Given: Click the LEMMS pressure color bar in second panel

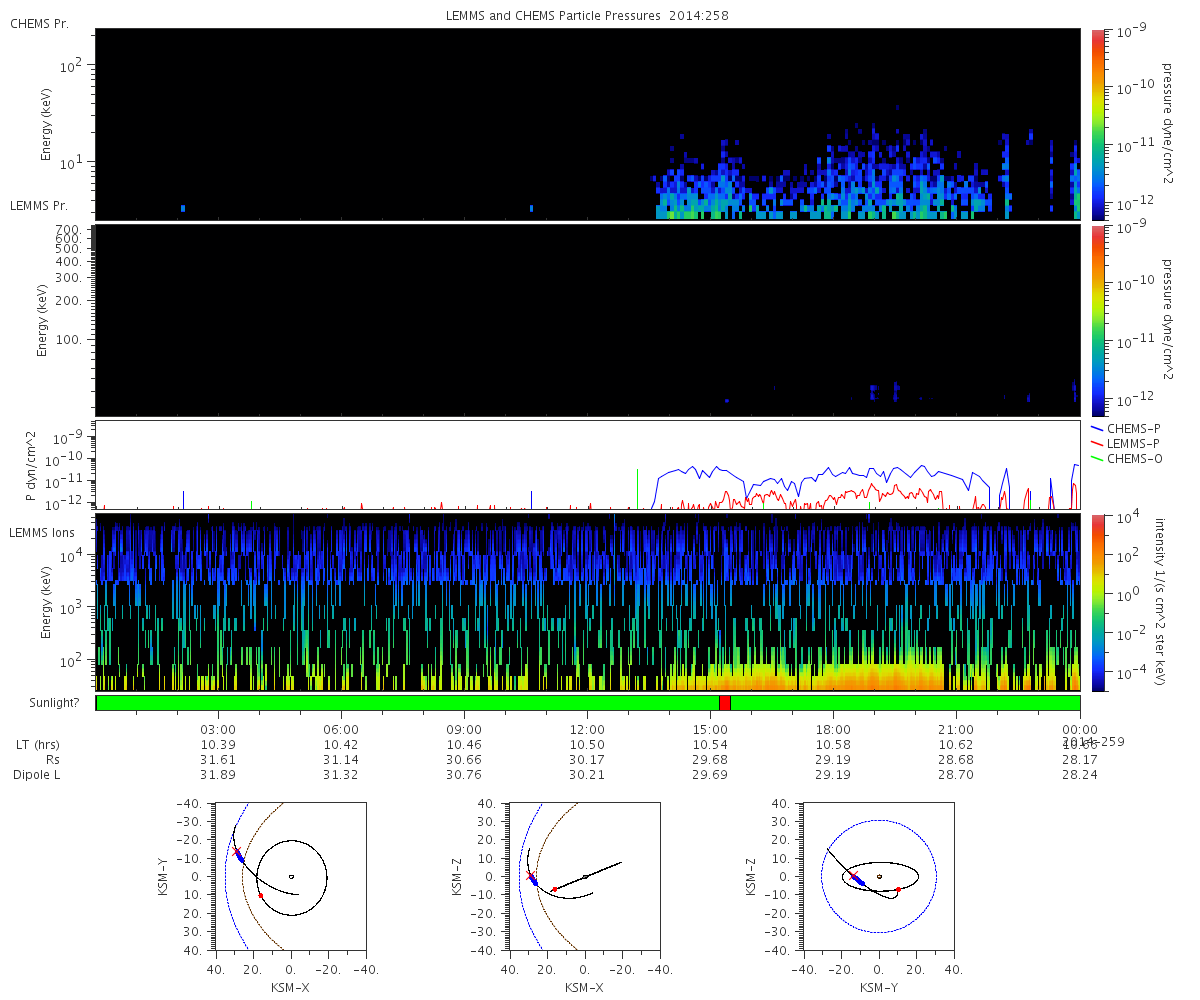Looking at the screenshot, I should (x=1097, y=320).
